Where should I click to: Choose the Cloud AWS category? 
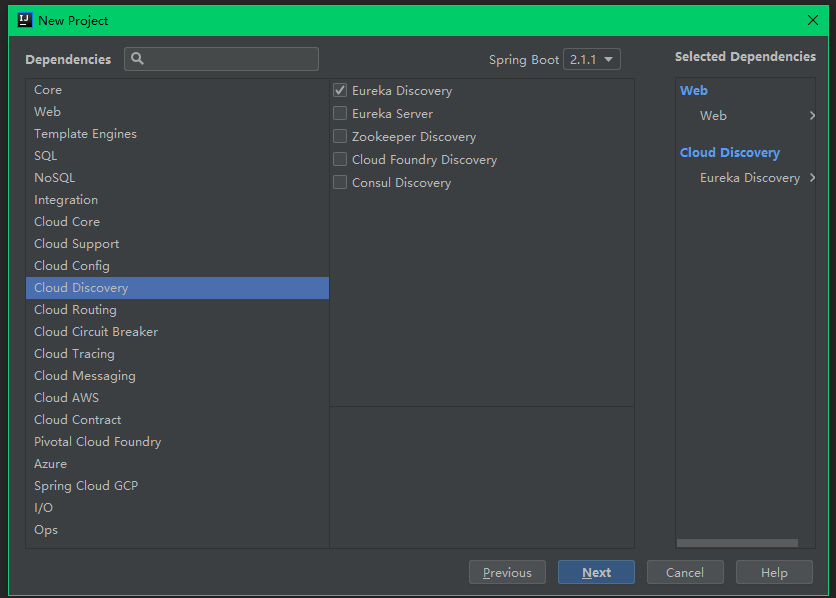click(178, 398)
